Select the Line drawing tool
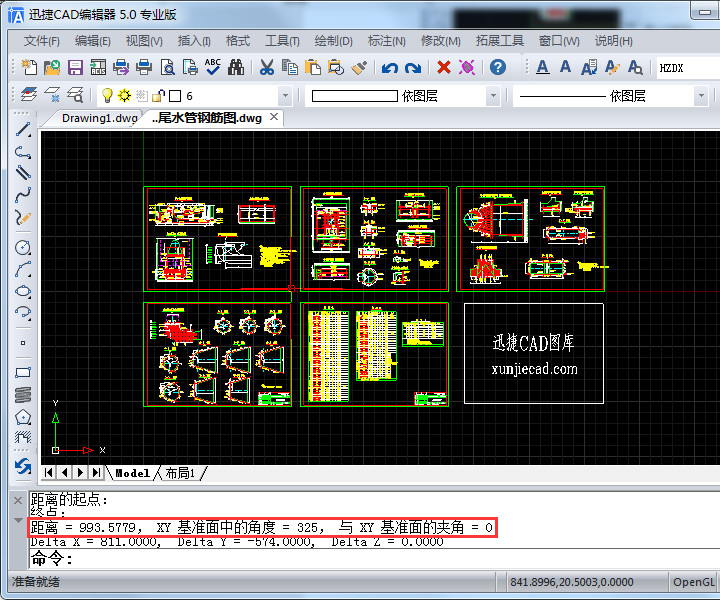The image size is (720, 600). tap(23, 129)
